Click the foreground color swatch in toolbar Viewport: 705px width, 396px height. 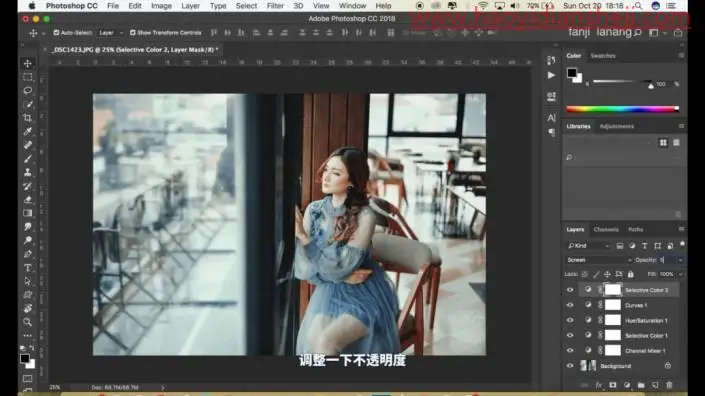25,359
